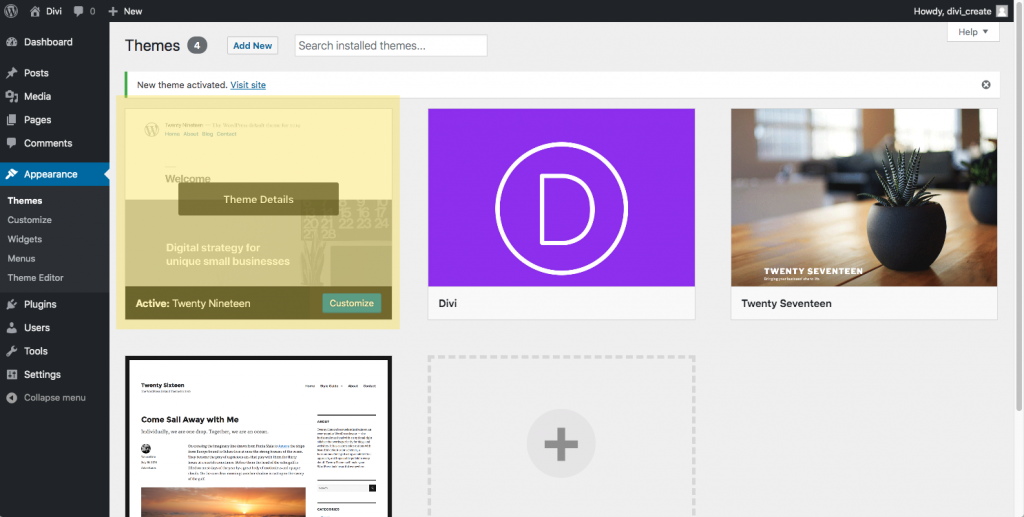Click the Media icon in sidebar
Viewport: 1024px width, 517px height.
tap(12, 97)
